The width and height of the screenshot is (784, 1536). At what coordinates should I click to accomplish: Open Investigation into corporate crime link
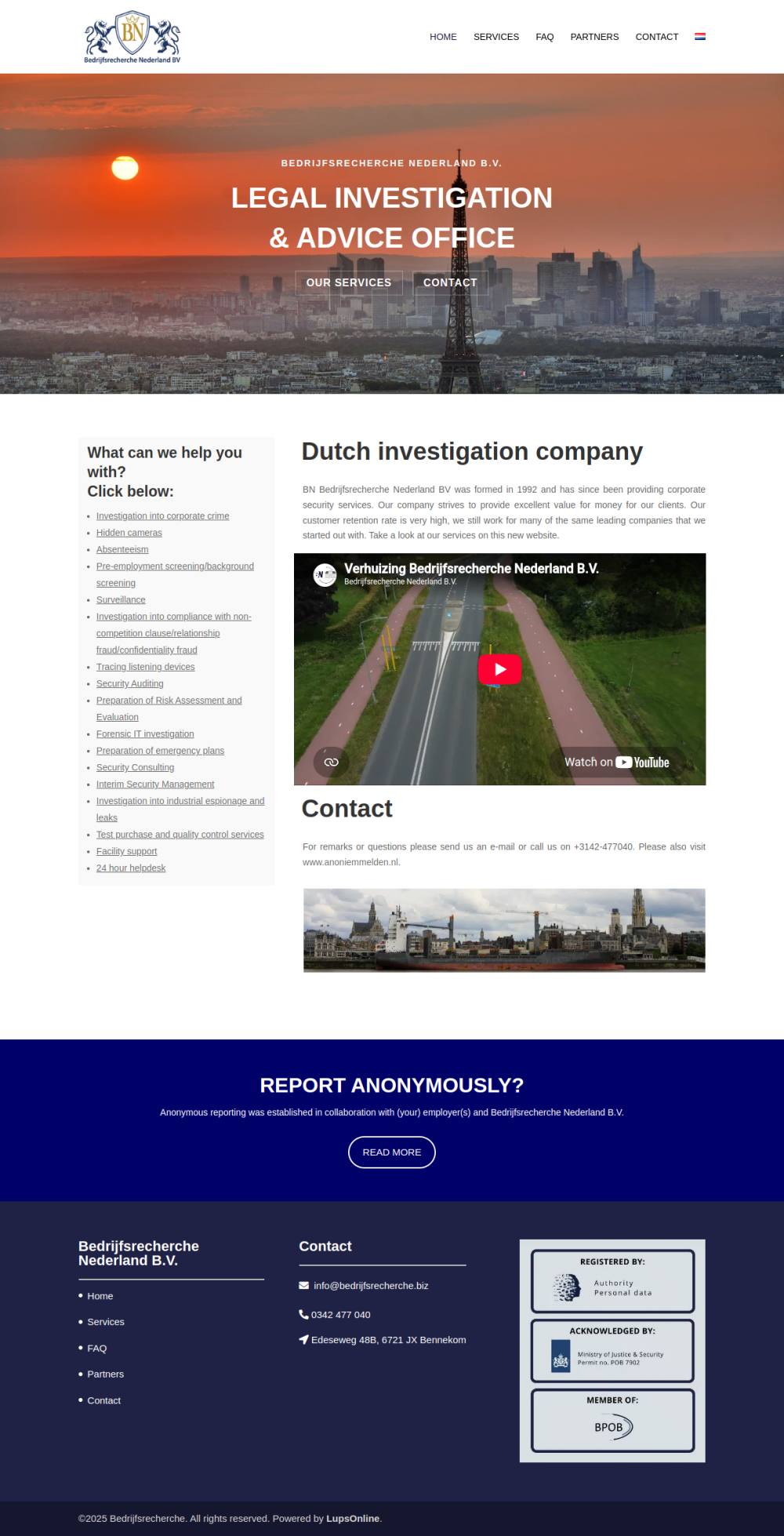(x=163, y=516)
